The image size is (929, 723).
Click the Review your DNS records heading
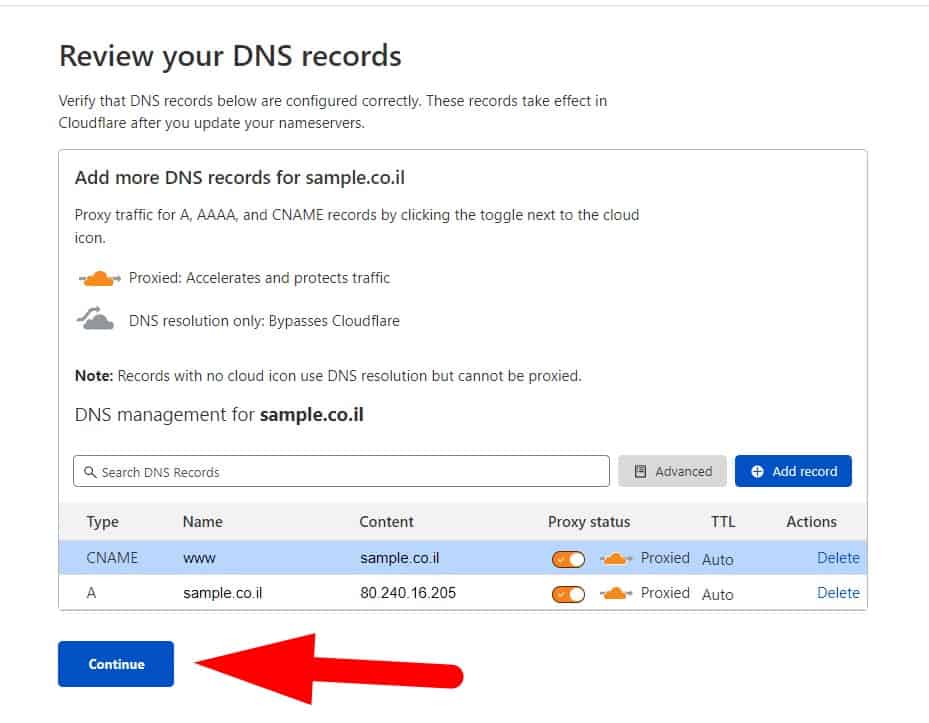pos(230,56)
